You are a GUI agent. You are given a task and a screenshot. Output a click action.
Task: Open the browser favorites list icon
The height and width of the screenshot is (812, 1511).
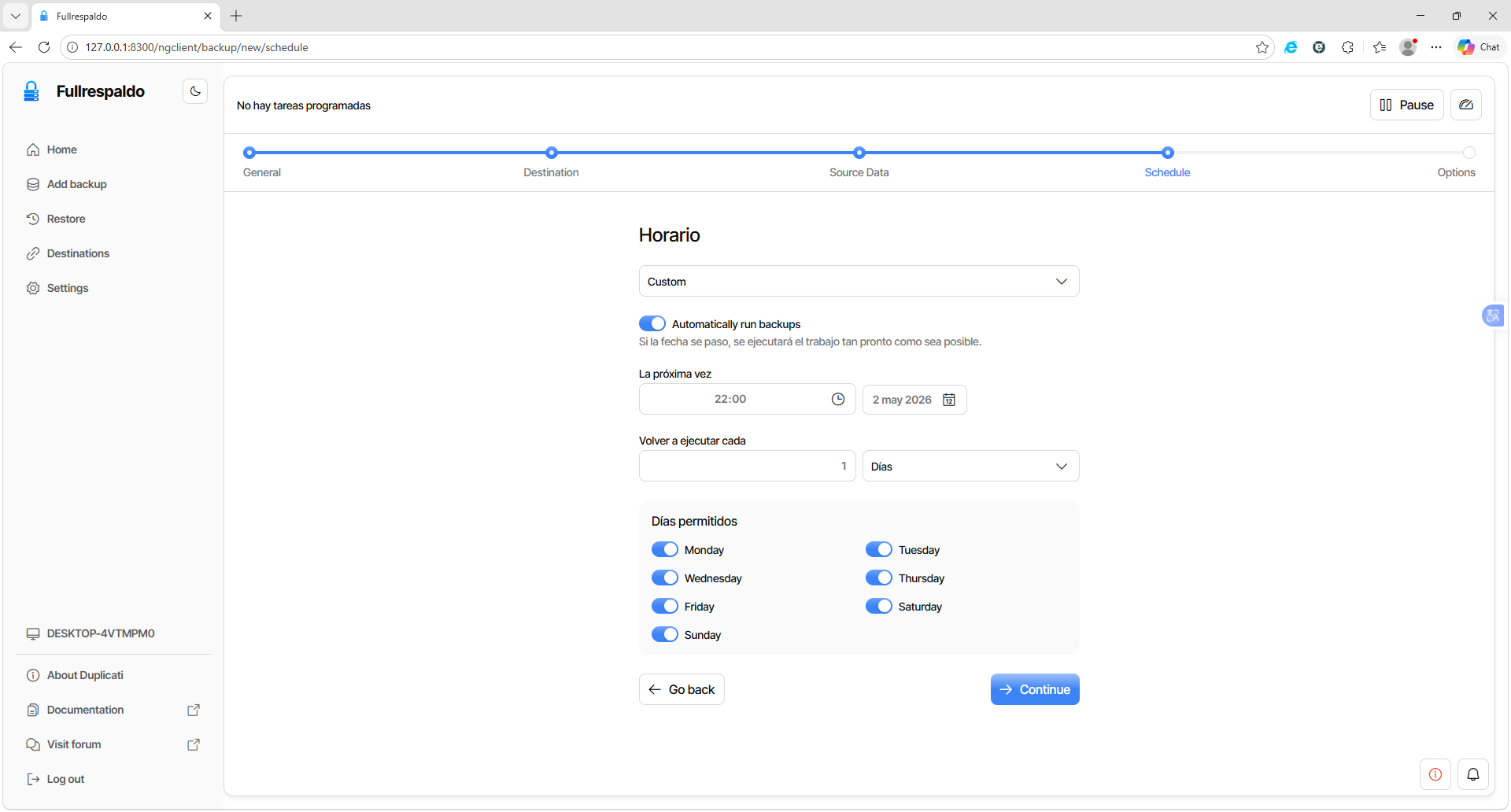1380,47
